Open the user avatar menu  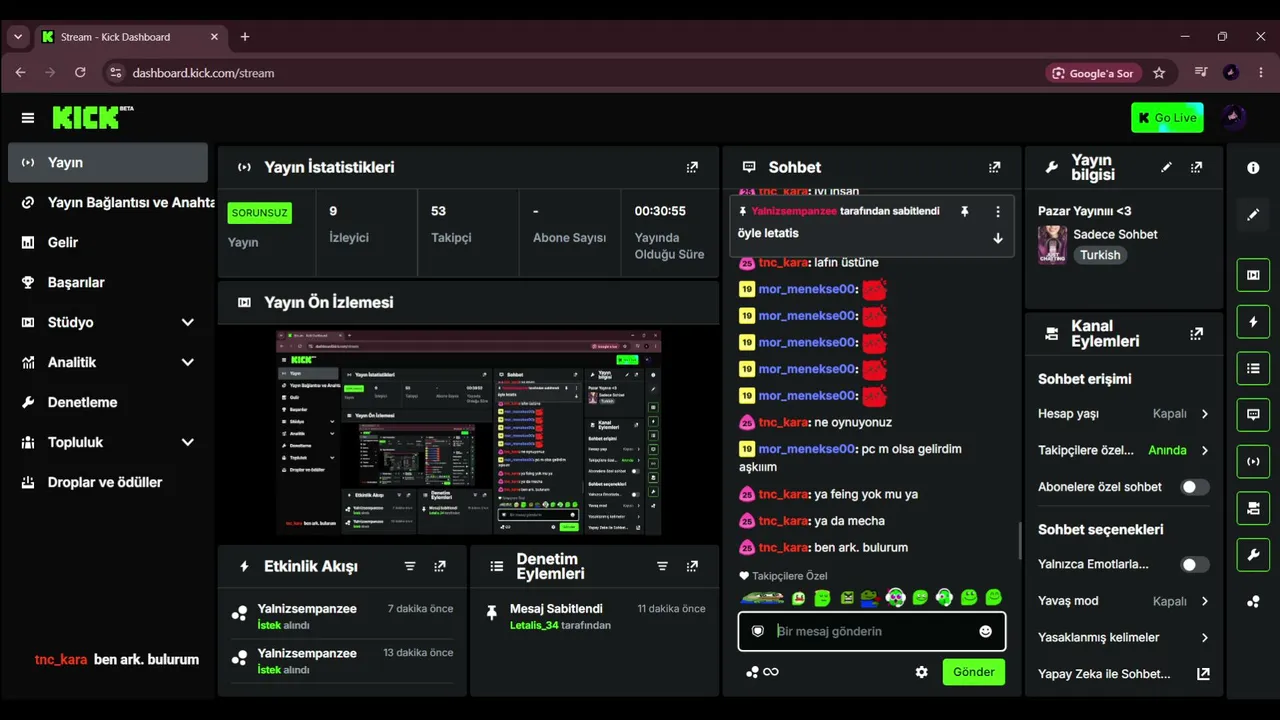pos(1234,117)
